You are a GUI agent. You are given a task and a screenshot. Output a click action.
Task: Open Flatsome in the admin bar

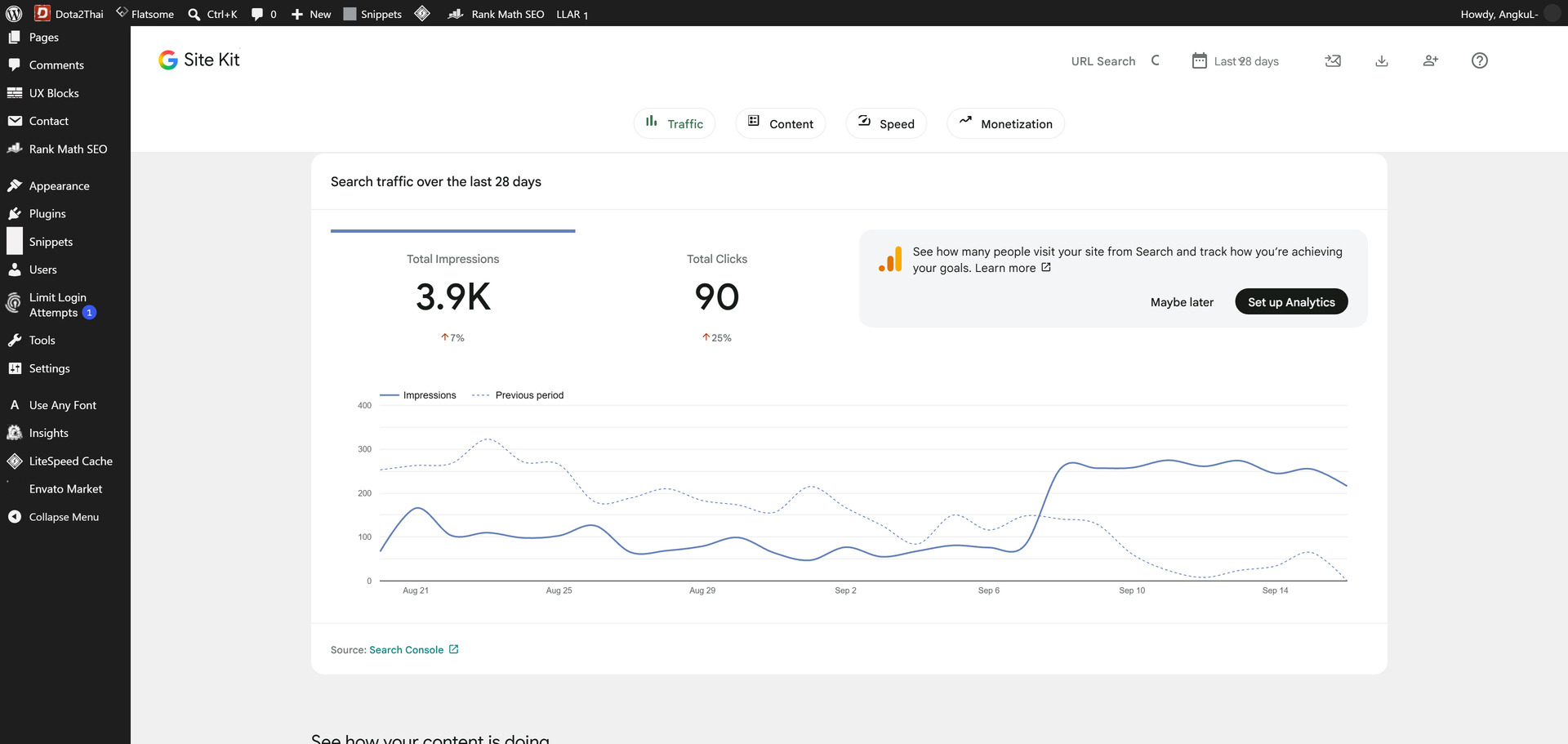[145, 14]
